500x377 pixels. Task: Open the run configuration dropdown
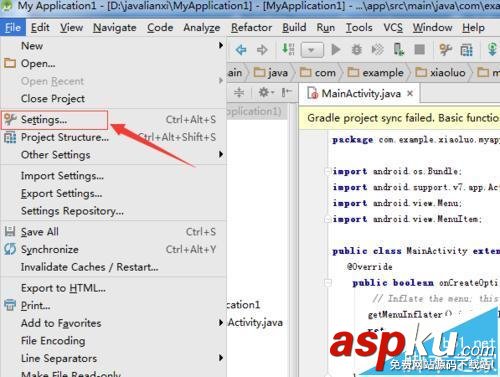[x=312, y=50]
